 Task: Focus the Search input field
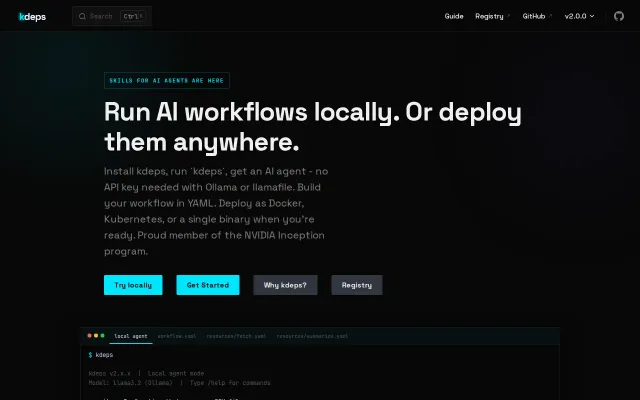112,16
